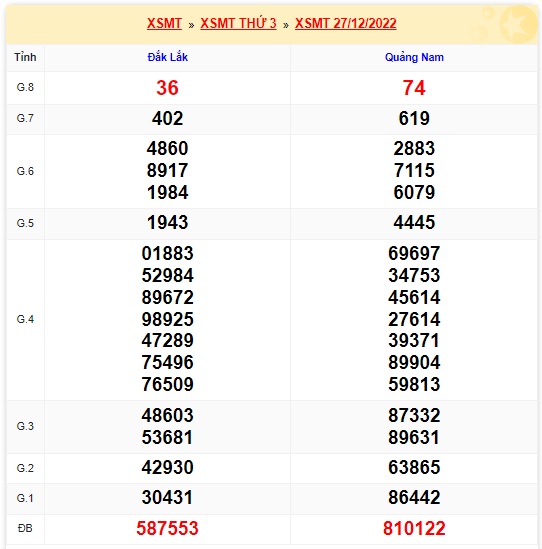
Task: Click the G.2 row label
Action: (x=25, y=468)
